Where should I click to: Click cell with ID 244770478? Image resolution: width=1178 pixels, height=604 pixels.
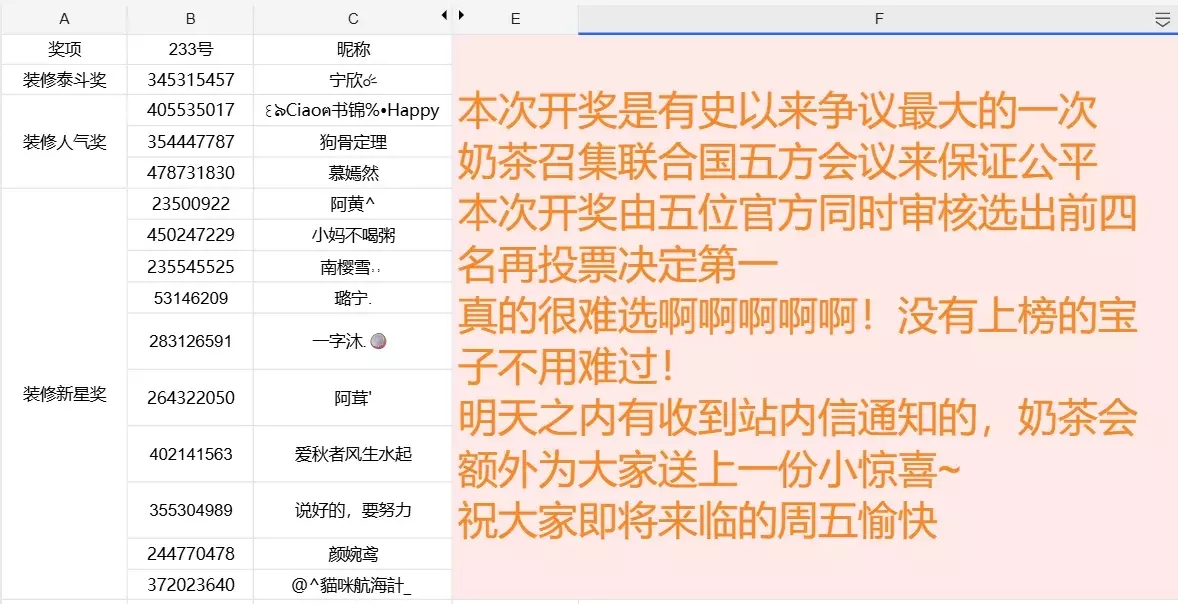coord(190,554)
